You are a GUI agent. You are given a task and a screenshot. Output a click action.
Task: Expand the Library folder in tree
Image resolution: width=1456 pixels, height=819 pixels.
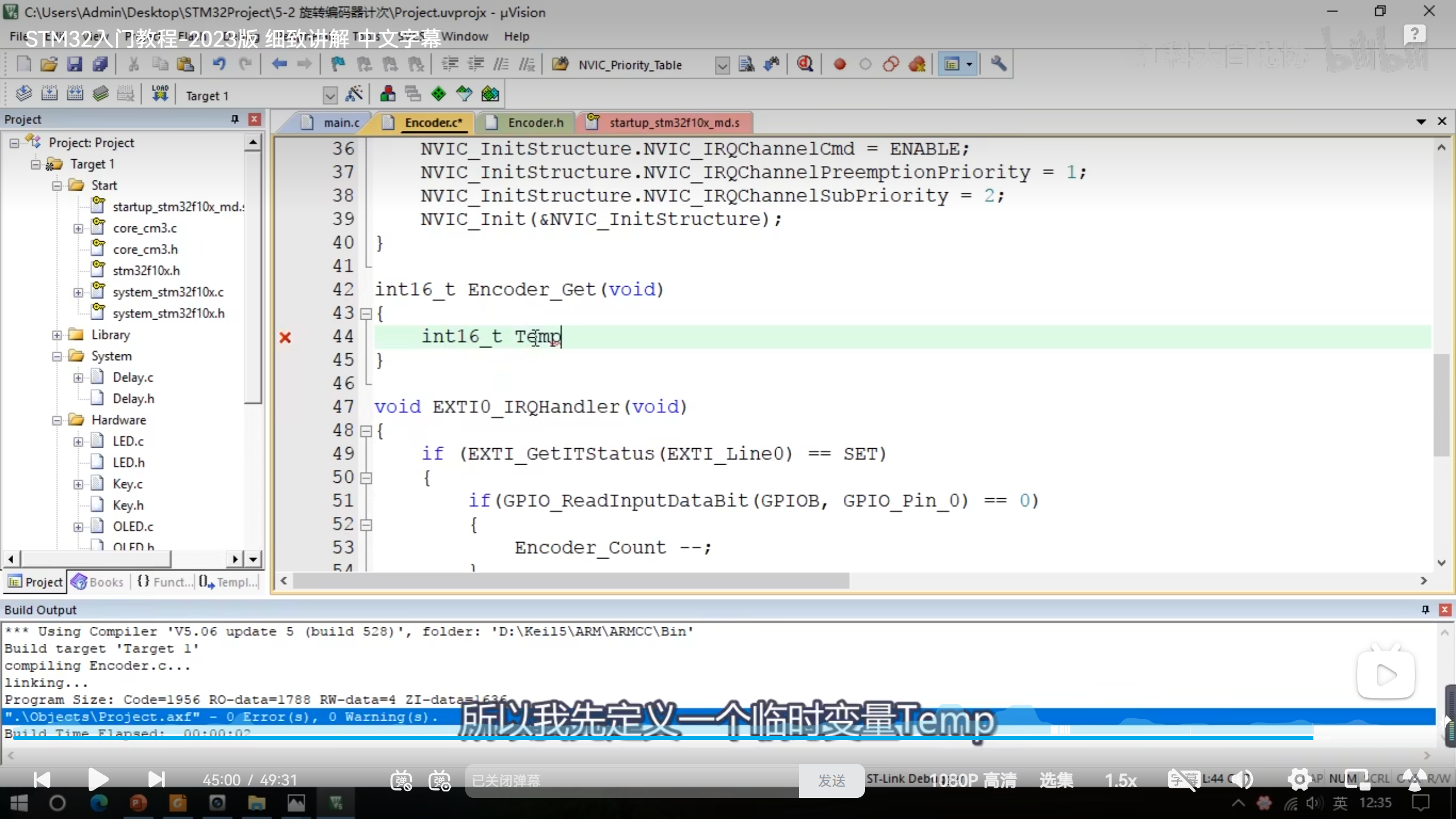pos(57,335)
